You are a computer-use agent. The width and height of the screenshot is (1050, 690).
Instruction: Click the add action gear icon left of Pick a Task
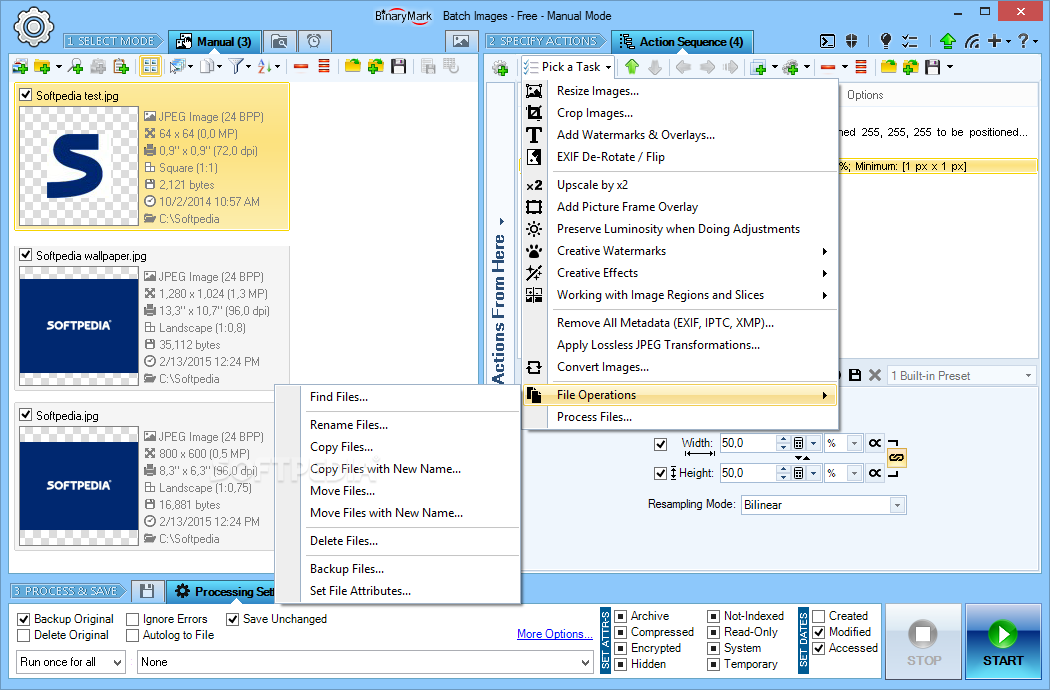pyautogui.click(x=500, y=67)
